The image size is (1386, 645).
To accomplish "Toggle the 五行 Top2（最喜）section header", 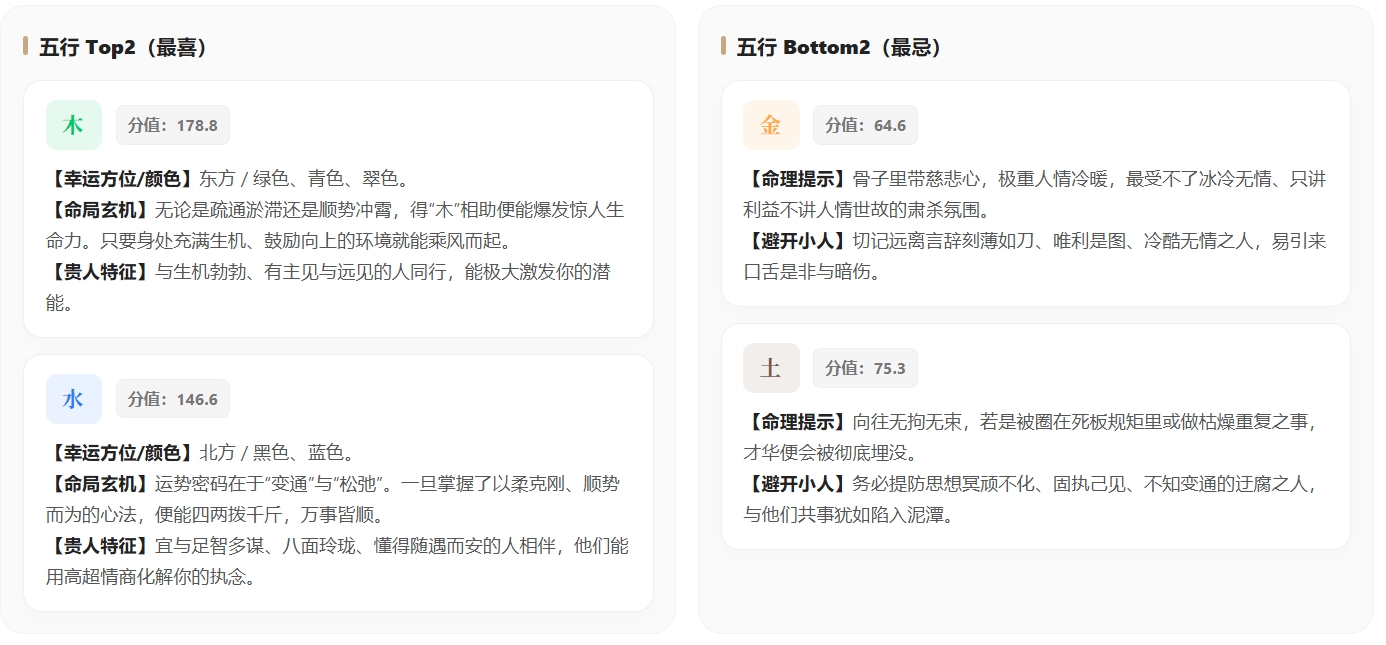I will click(x=108, y=45).
